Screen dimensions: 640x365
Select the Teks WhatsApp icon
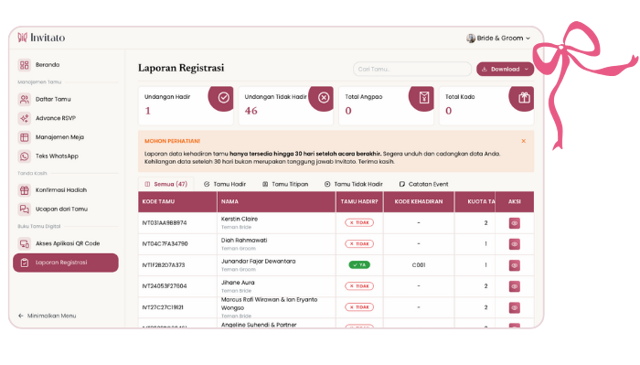(x=24, y=156)
